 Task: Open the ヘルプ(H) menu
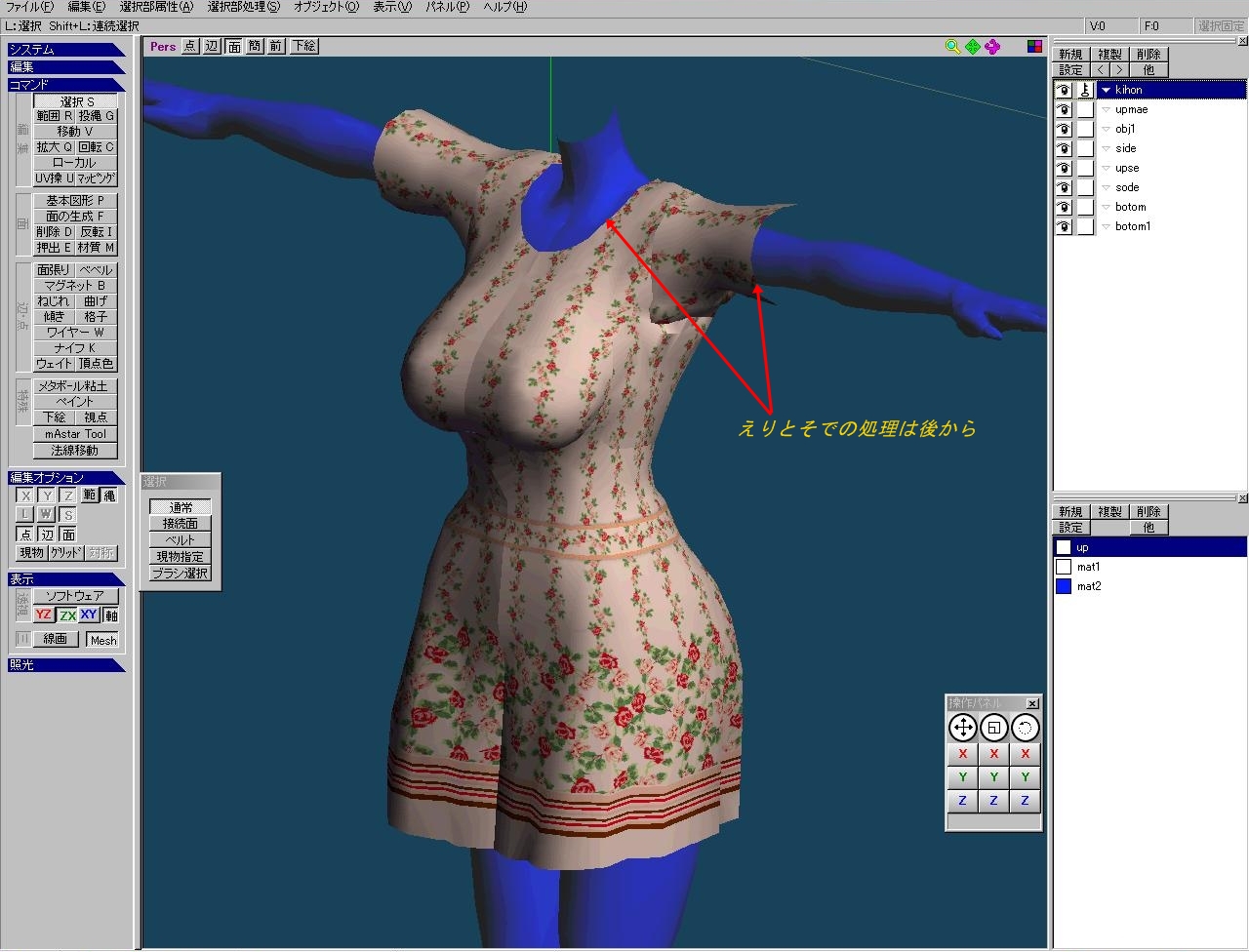coord(504,7)
